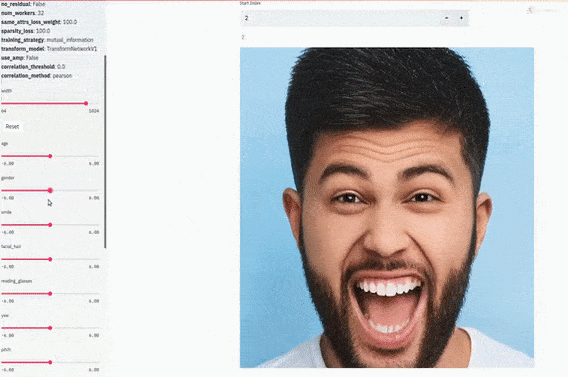Click the 'no_residual: False' text

coord(23,4)
